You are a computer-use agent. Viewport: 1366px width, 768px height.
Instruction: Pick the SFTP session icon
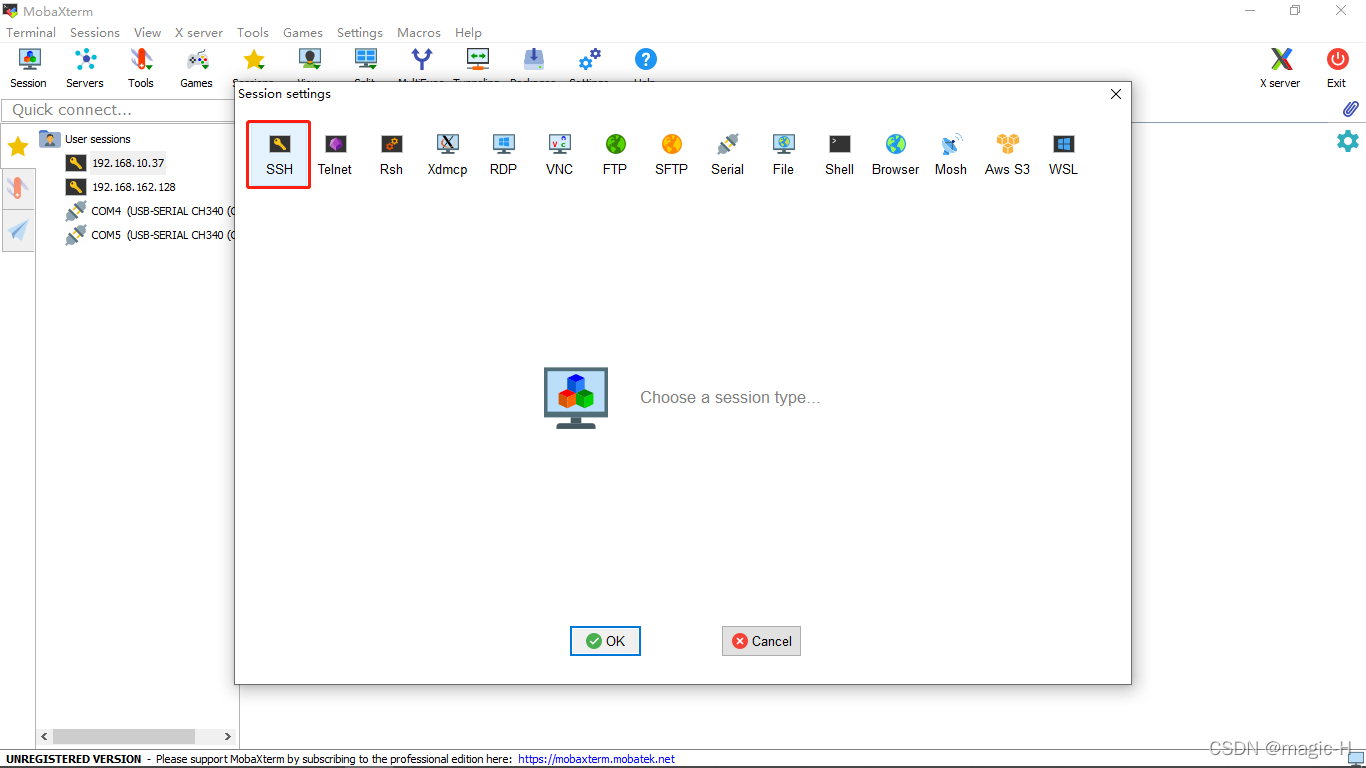click(x=671, y=155)
